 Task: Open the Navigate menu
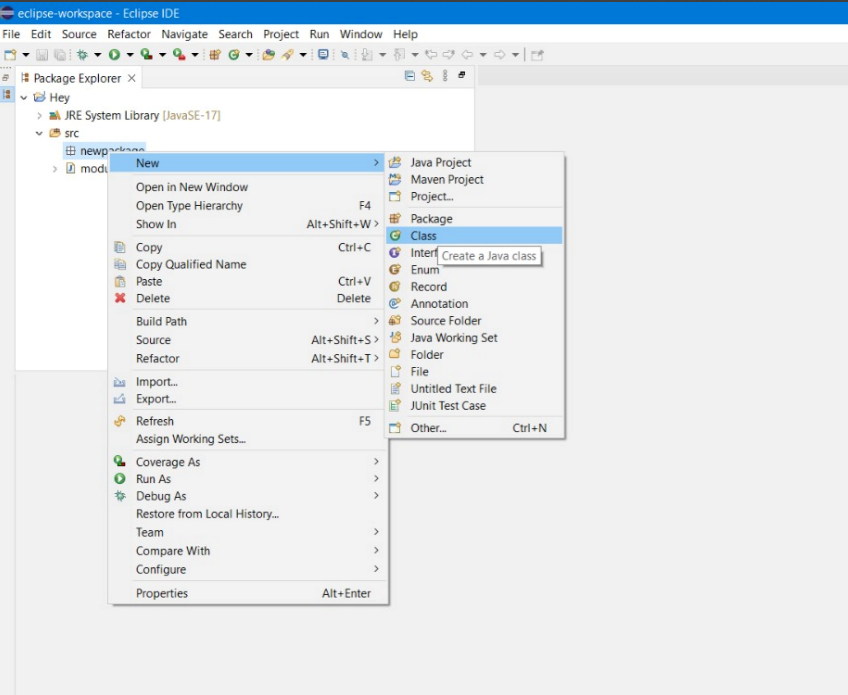(184, 34)
